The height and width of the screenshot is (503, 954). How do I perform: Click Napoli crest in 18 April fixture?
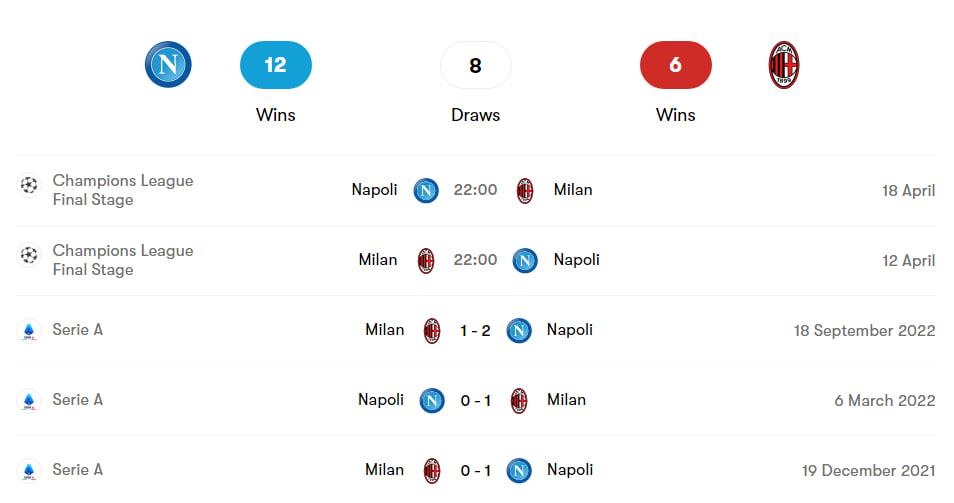click(426, 190)
